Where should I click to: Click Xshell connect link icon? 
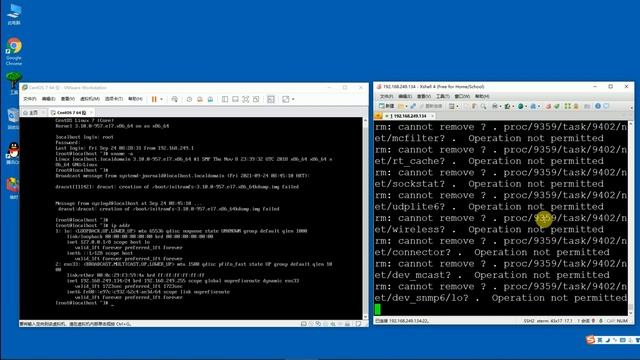point(413,106)
